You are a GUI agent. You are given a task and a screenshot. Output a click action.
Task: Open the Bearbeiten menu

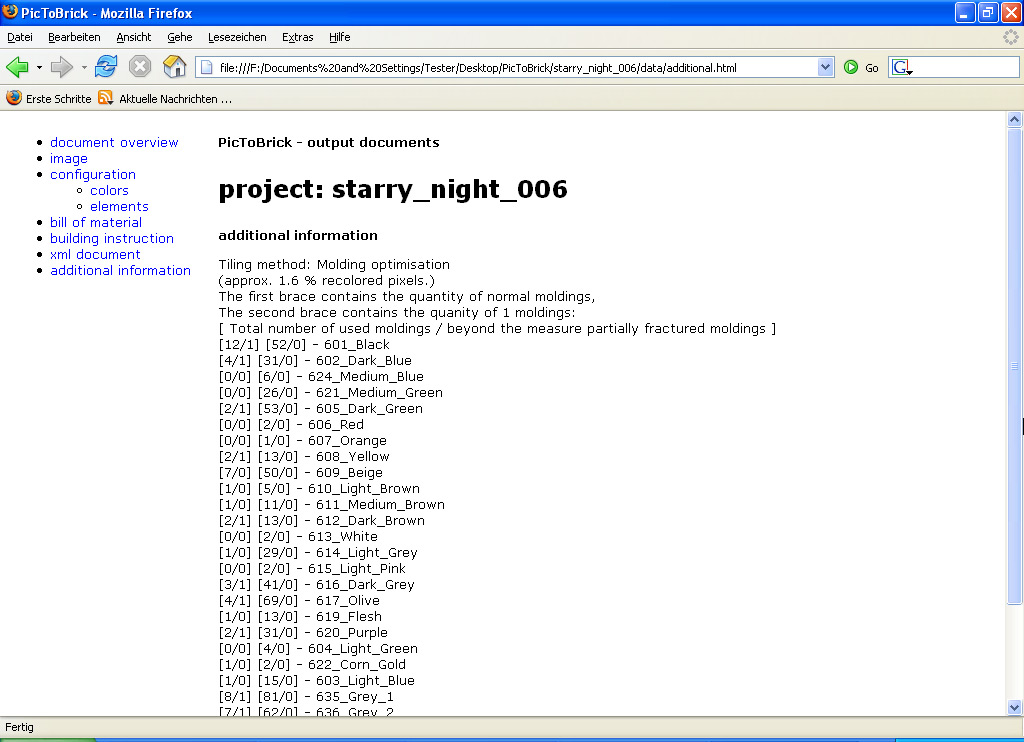click(74, 37)
